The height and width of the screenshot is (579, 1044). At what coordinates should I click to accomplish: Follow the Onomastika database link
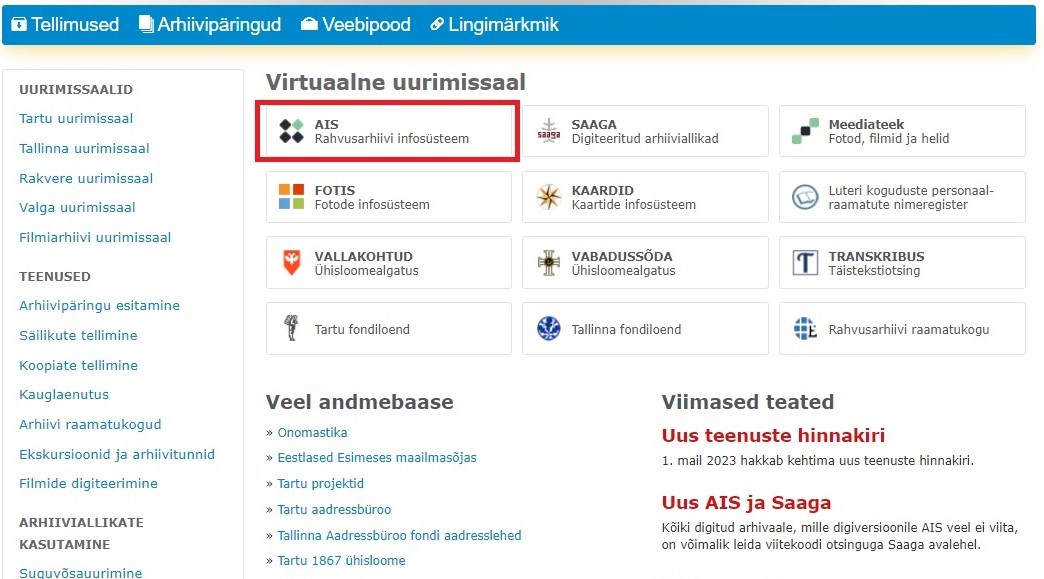pyautogui.click(x=312, y=433)
